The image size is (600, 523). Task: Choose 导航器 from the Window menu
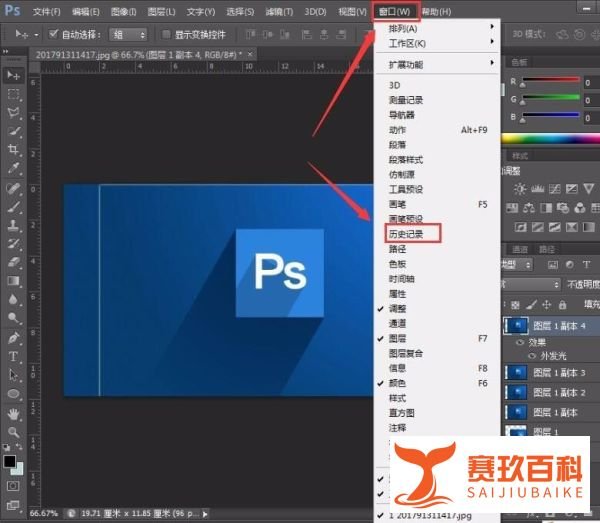401,115
